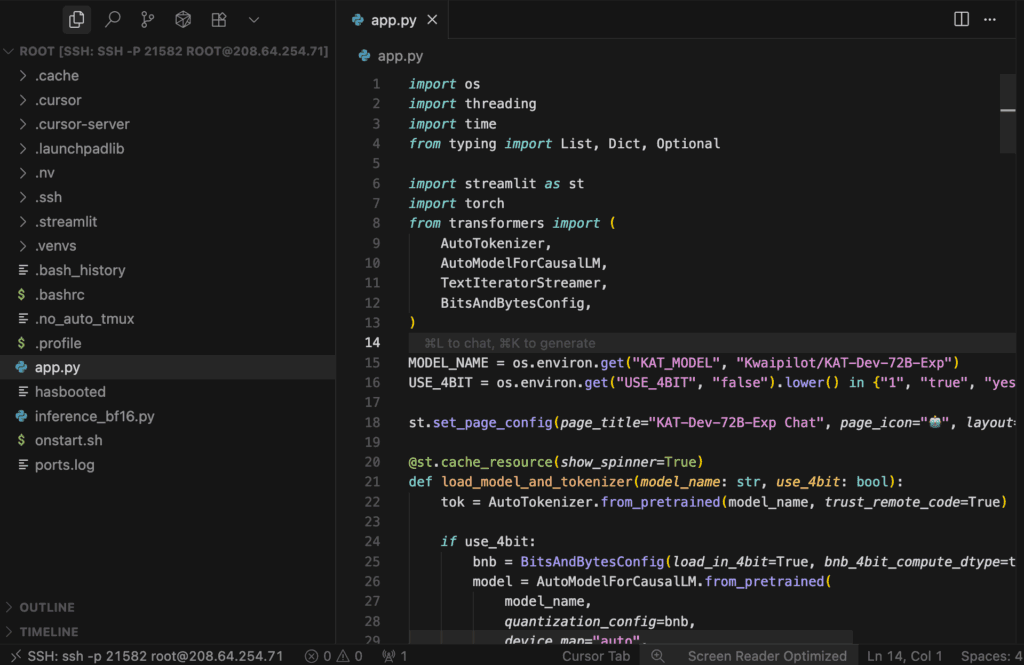Open onstart.sh in the file tree
The width and height of the screenshot is (1024, 665).
point(68,440)
